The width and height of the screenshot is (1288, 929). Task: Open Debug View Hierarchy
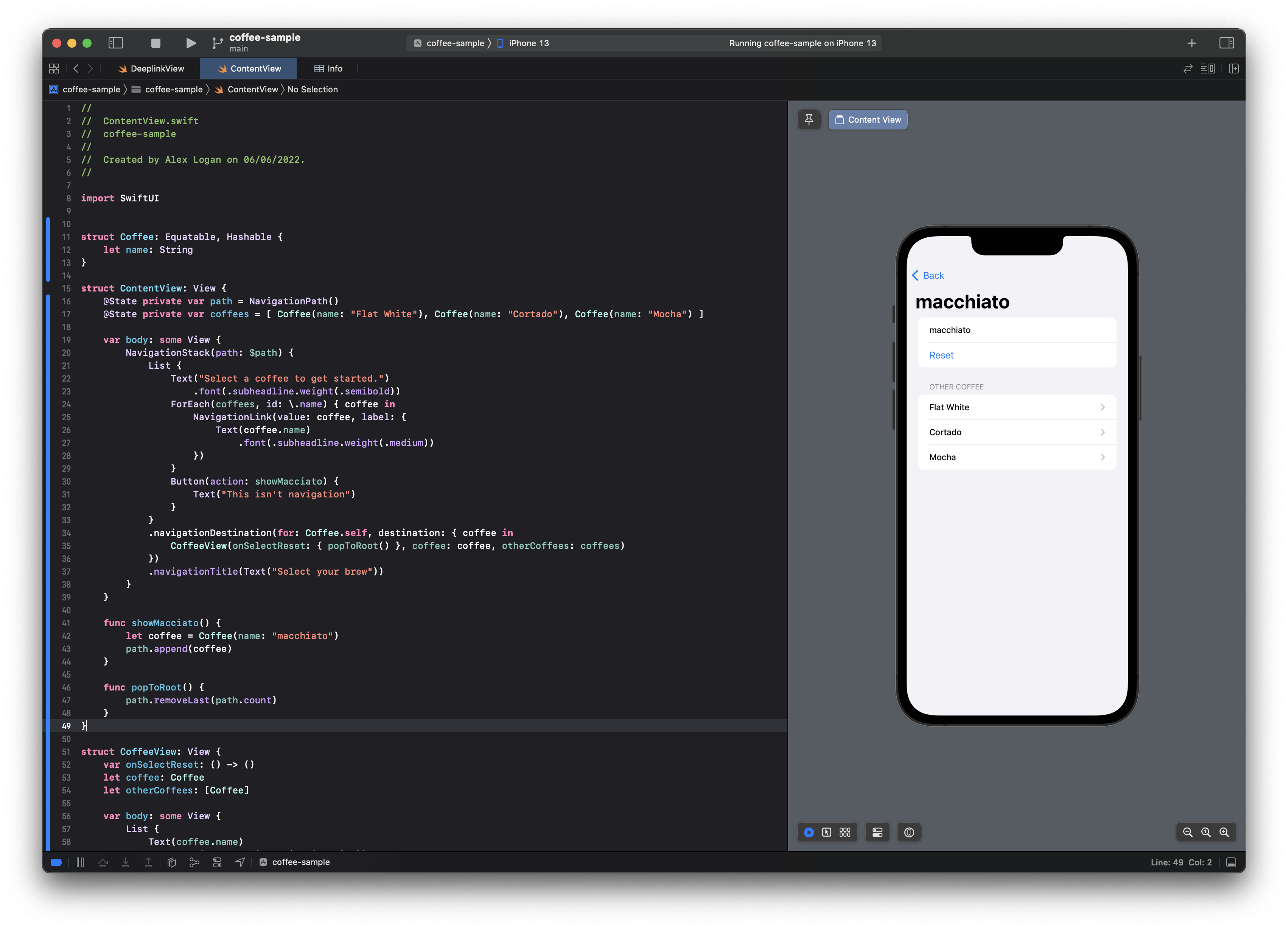171,862
